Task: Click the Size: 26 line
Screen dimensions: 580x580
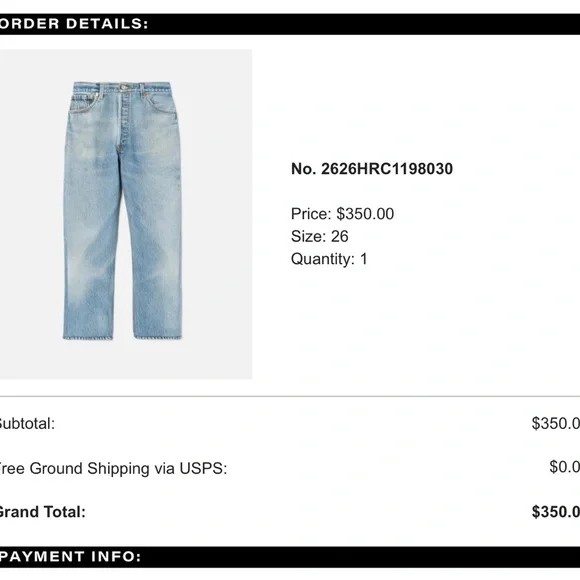Action: pyautogui.click(x=320, y=236)
